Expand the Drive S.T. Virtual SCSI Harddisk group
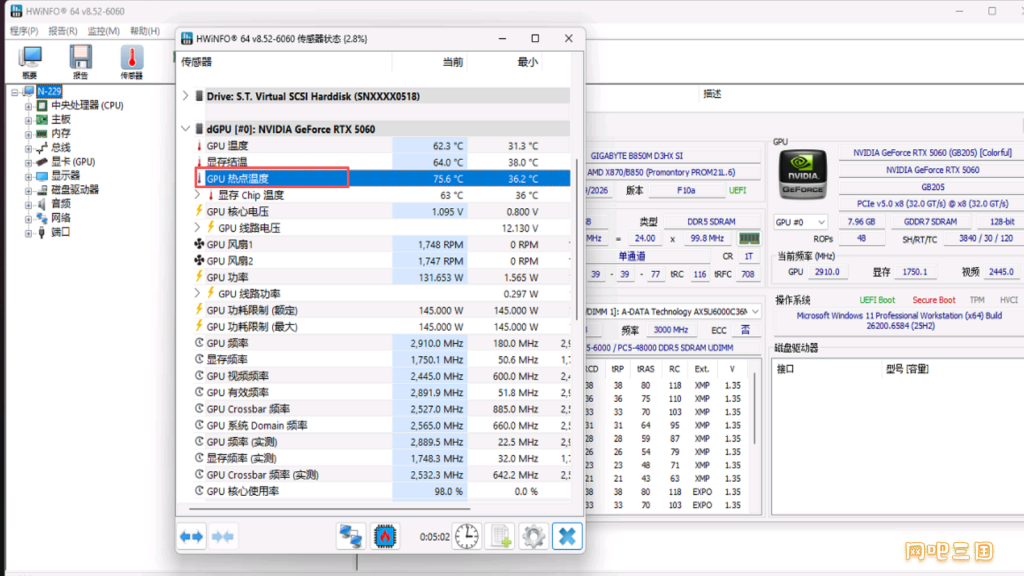The height and width of the screenshot is (576, 1024). (185, 96)
